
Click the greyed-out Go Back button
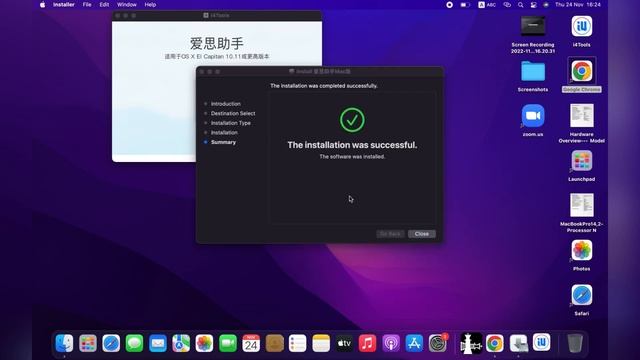pyautogui.click(x=390, y=234)
